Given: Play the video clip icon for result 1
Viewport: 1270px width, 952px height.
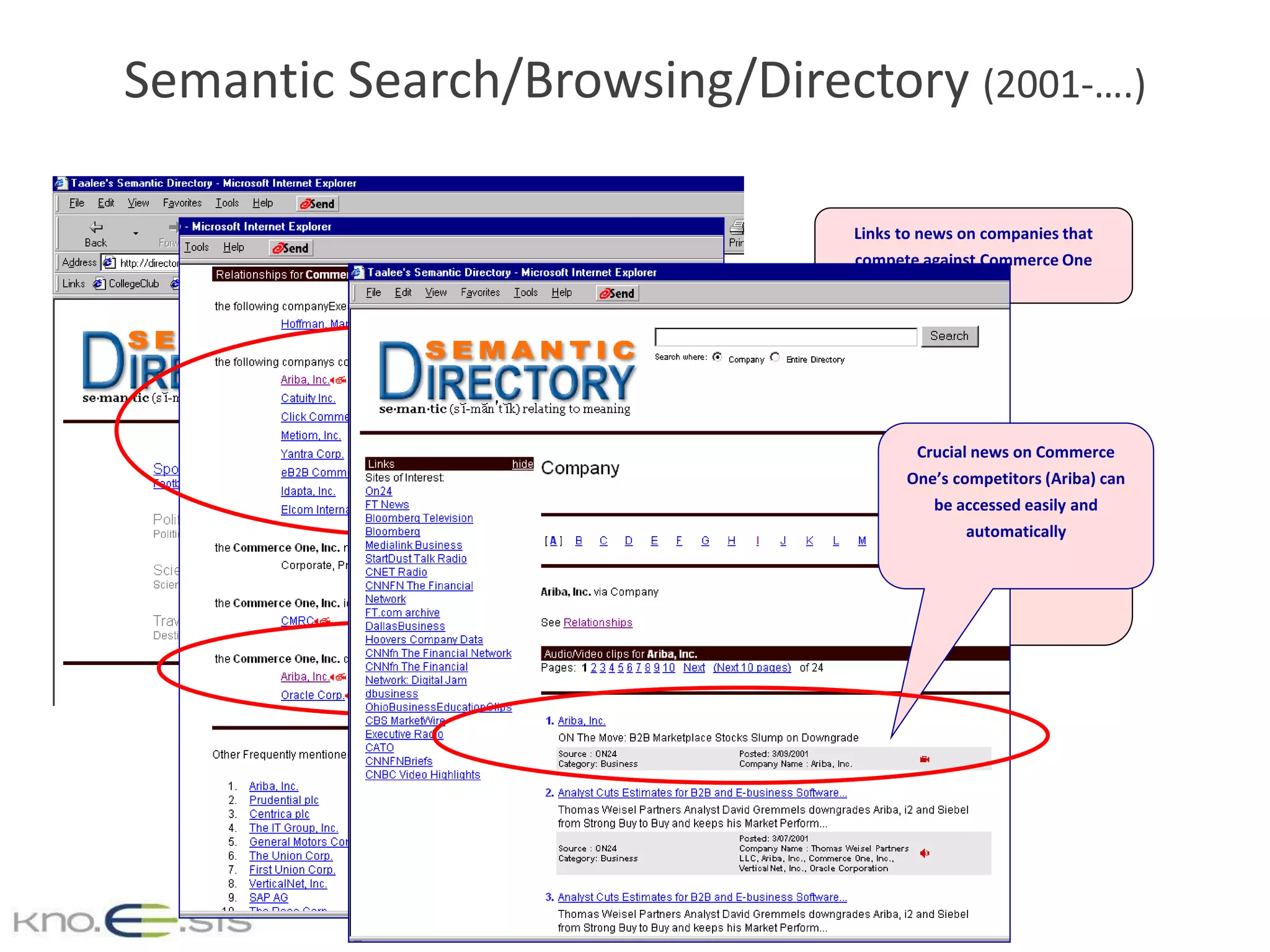Looking at the screenshot, I should pyautogui.click(x=925, y=759).
